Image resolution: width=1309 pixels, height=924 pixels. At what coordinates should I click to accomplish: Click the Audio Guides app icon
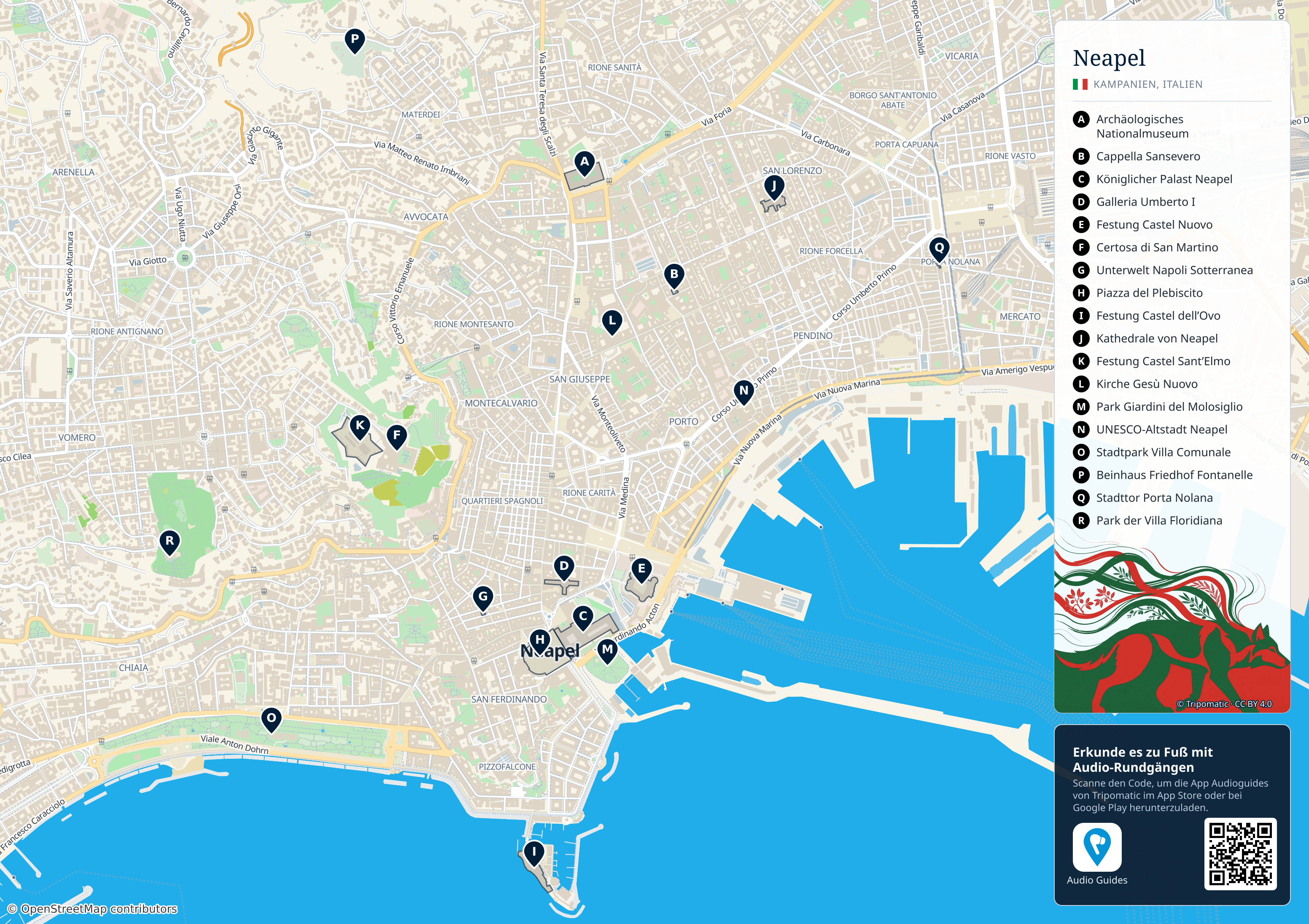coord(1097,848)
